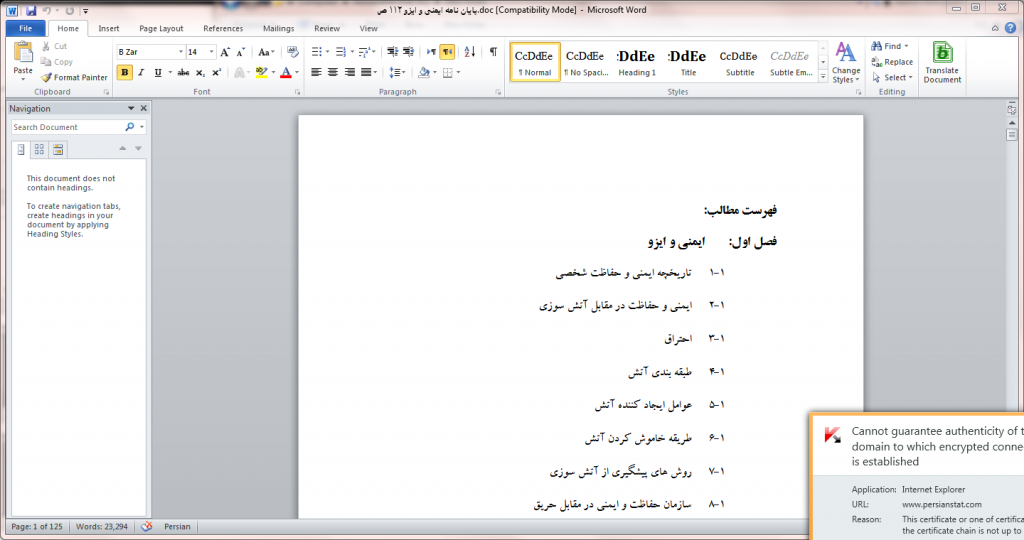The image size is (1024, 540).
Task: Open the Word Help question mark
Action: point(1013,29)
